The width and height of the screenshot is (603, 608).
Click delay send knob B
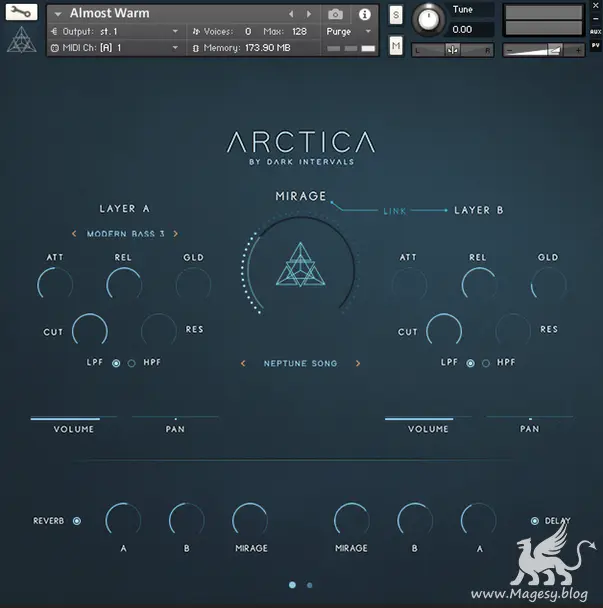415,520
